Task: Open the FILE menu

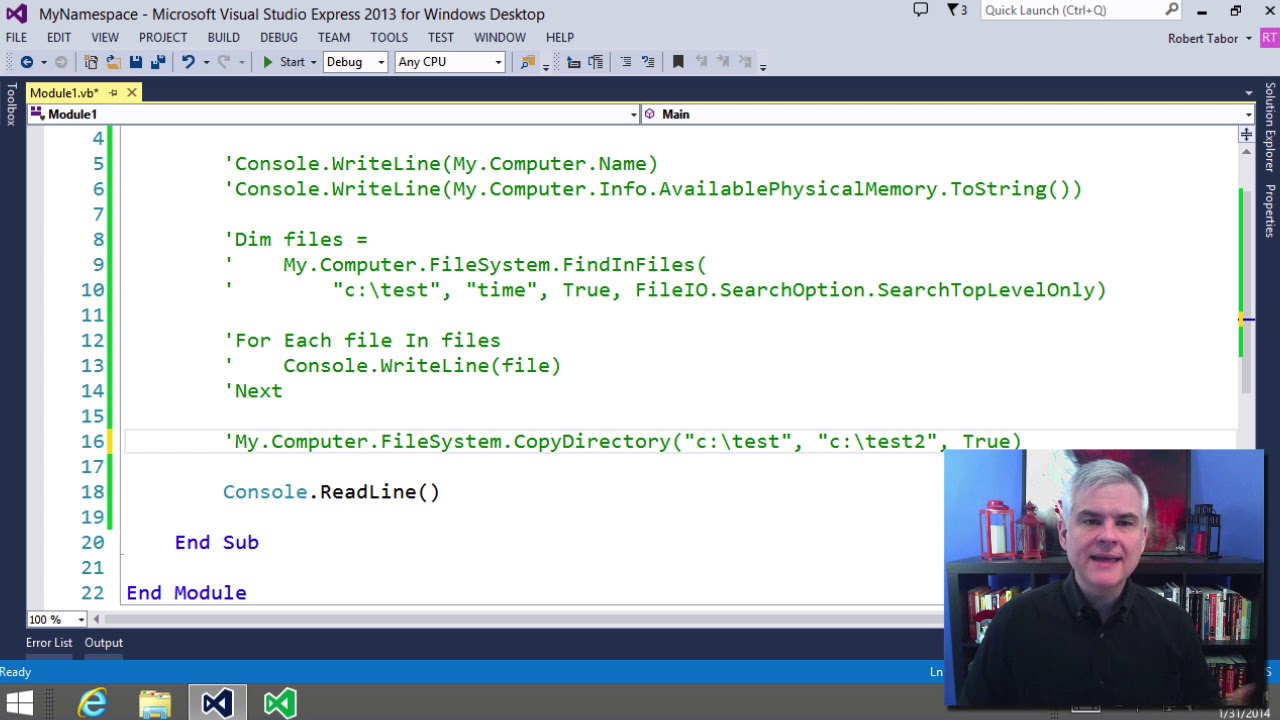Action: pyautogui.click(x=17, y=37)
